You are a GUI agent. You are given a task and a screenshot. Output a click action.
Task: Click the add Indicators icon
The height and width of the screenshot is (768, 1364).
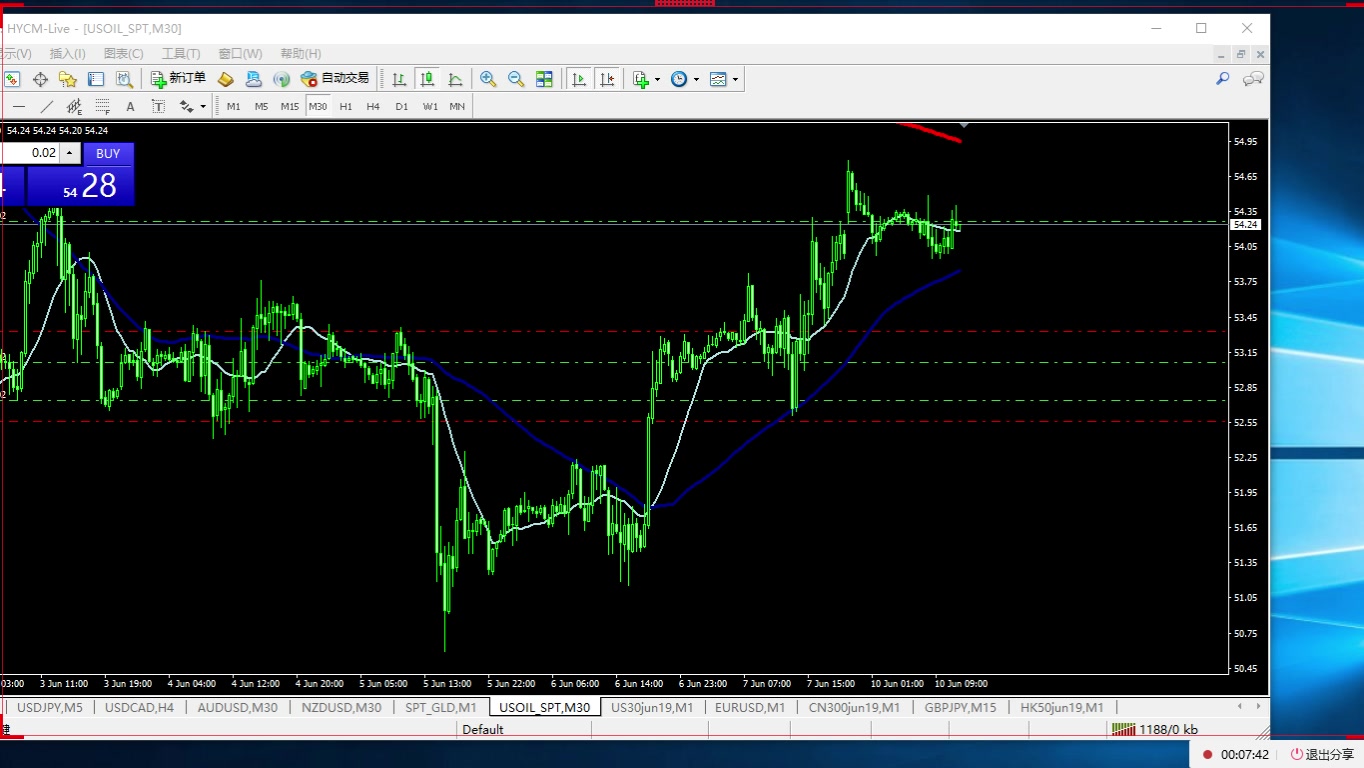pos(641,79)
